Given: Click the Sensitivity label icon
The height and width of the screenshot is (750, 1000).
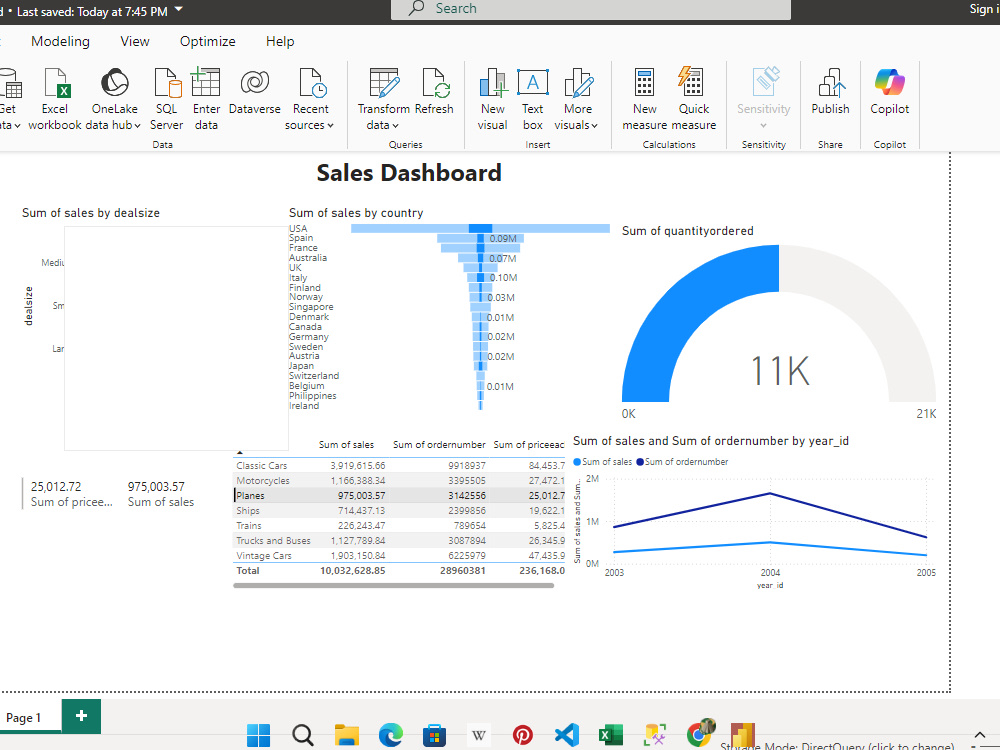Looking at the screenshot, I should [x=764, y=82].
